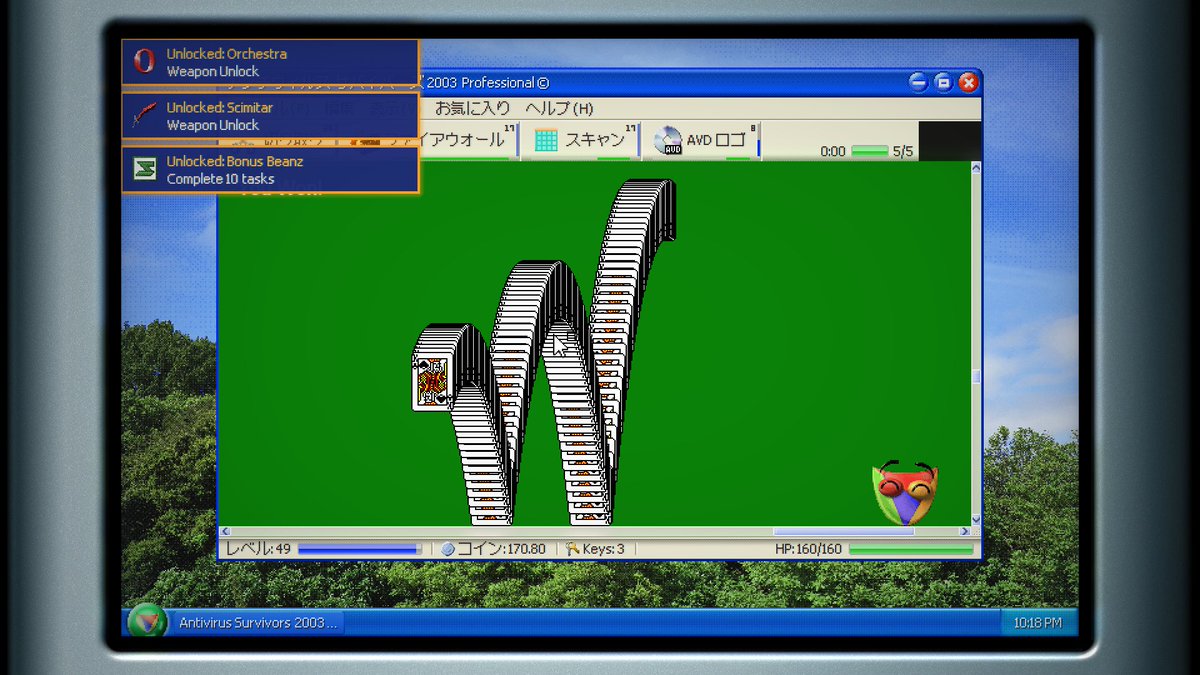Click the Scimitar weapon unlock icon
This screenshot has width=1200, height=675.
145,116
